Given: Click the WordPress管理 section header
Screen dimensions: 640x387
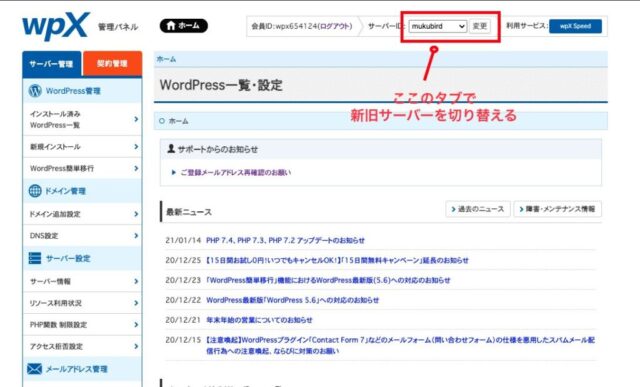Looking at the screenshot, I should [82, 91].
